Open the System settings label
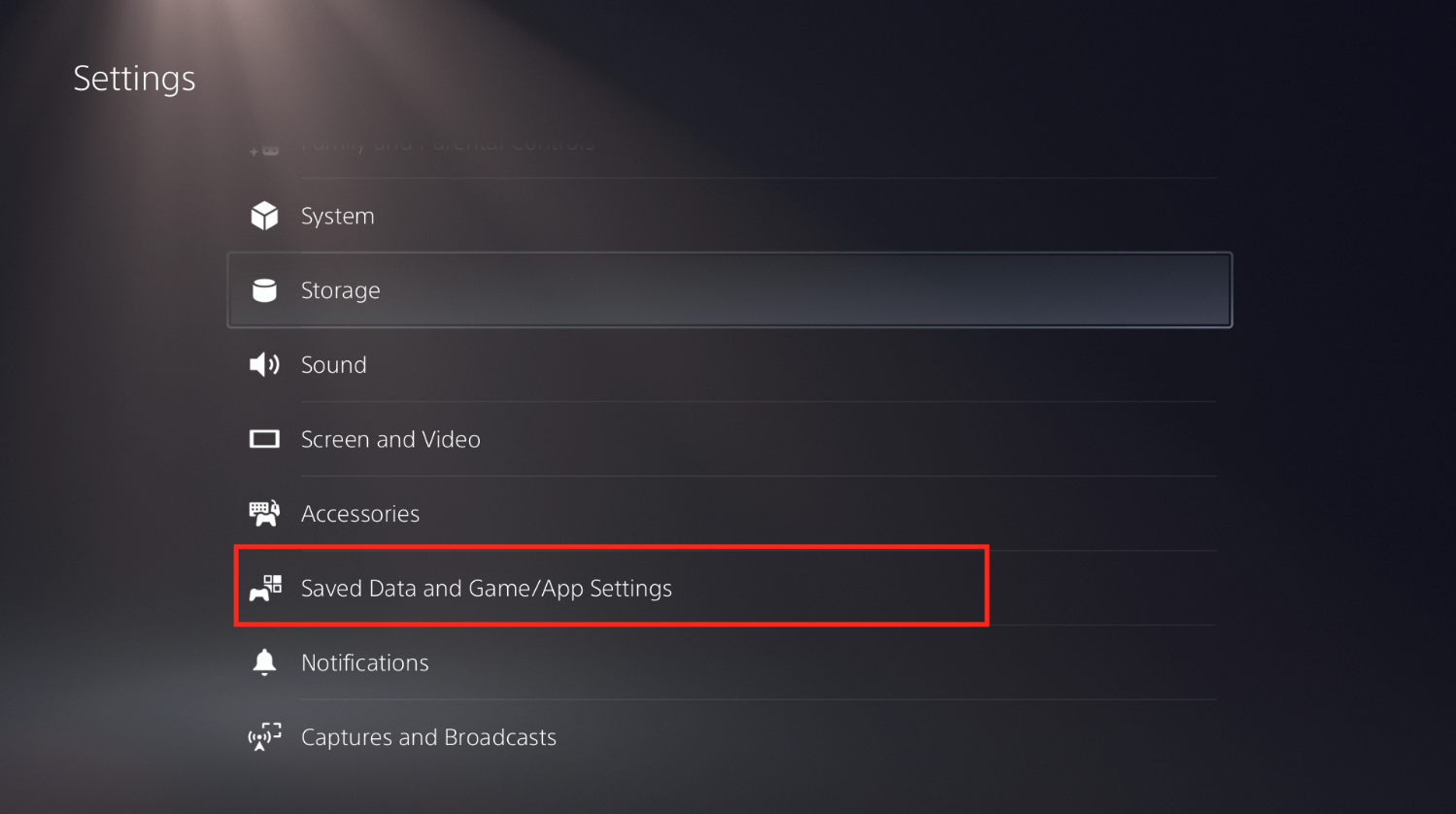This screenshot has height=814, width=1456. [337, 216]
